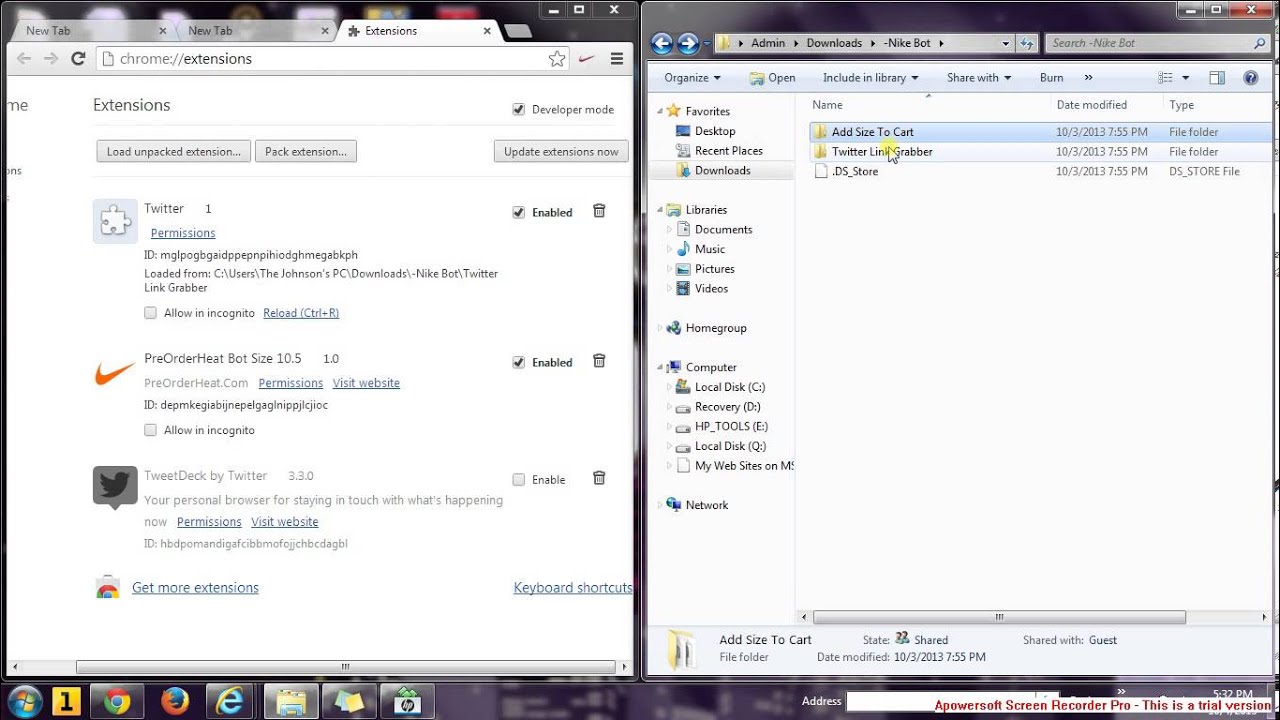The height and width of the screenshot is (720, 1280).
Task: Collapse the Libraries tree section
Action: point(660,209)
